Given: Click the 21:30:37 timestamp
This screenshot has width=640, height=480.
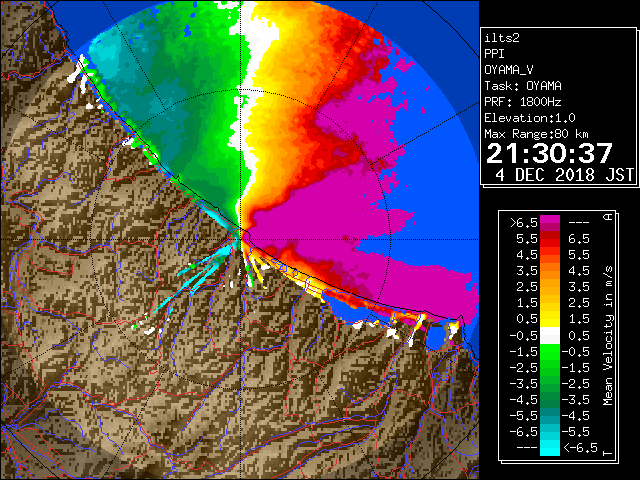Looking at the screenshot, I should (549, 153).
